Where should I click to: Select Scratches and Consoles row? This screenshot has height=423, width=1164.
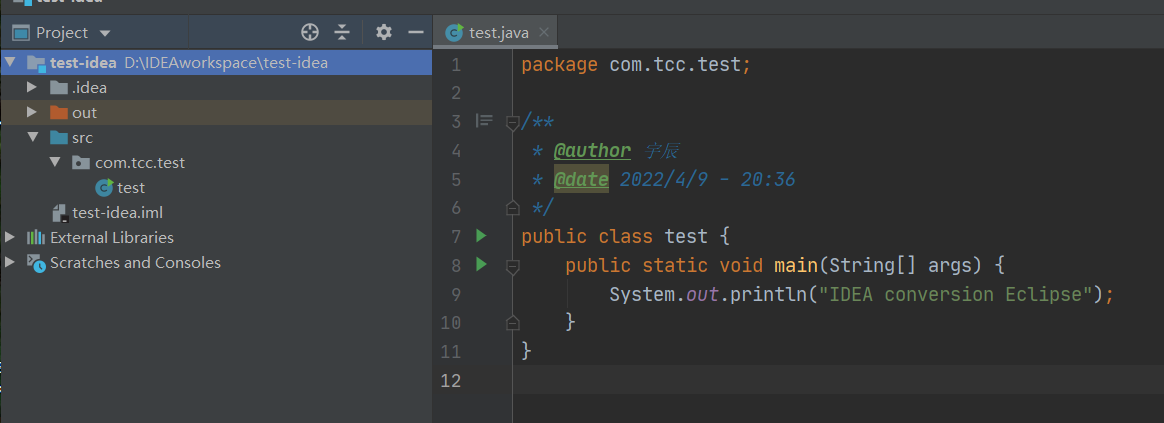click(215, 263)
